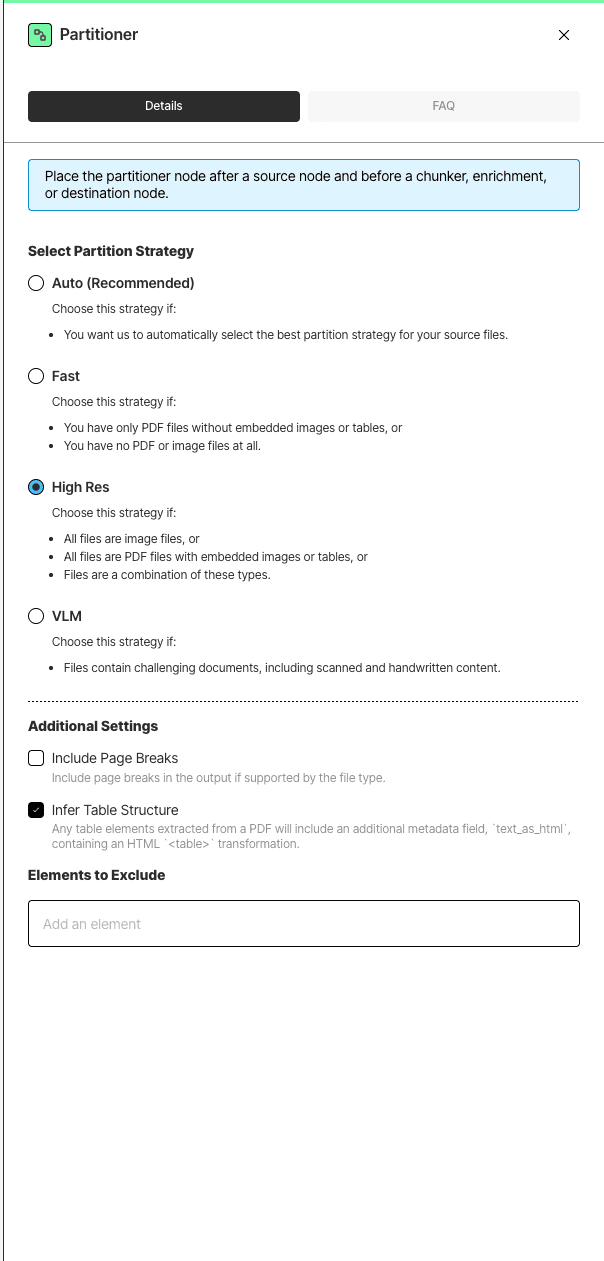Click the Partitioner title text
This screenshot has width=604, height=1261.
99,35
